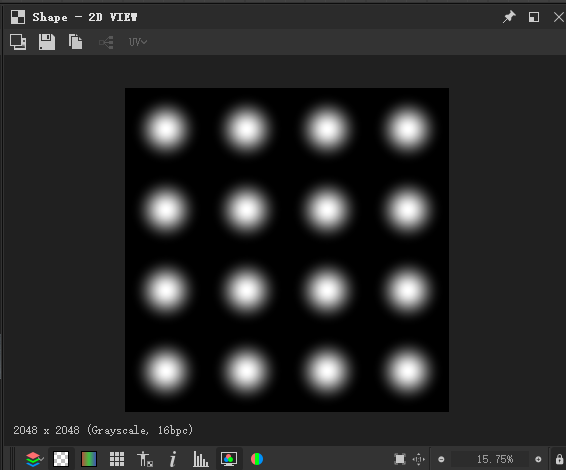The height and width of the screenshot is (470, 566).
Task: Click the Shape - 2D VIEW title
Action: 85,17
